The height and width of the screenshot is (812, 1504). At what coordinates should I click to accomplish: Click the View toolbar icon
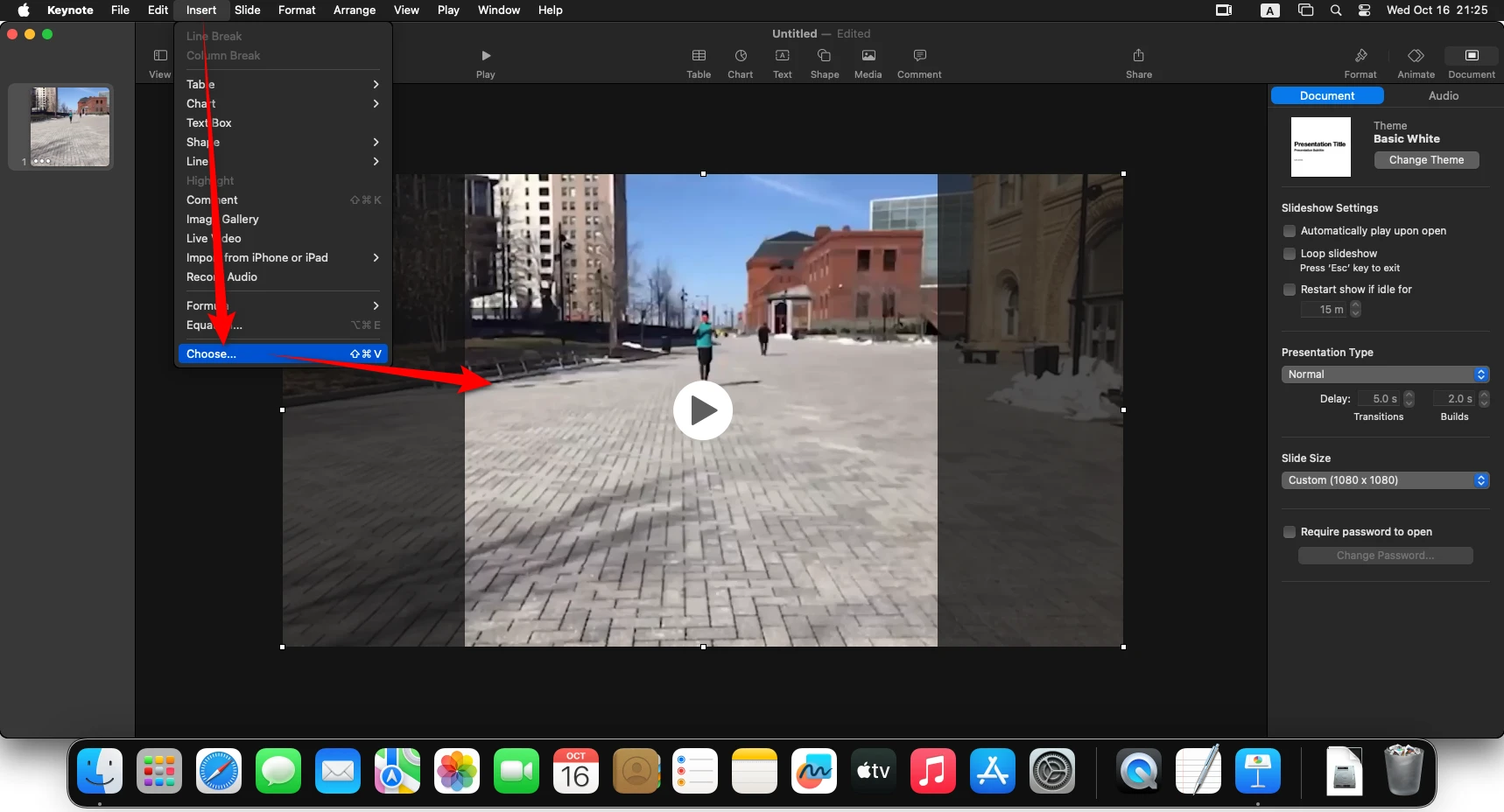tap(160, 56)
